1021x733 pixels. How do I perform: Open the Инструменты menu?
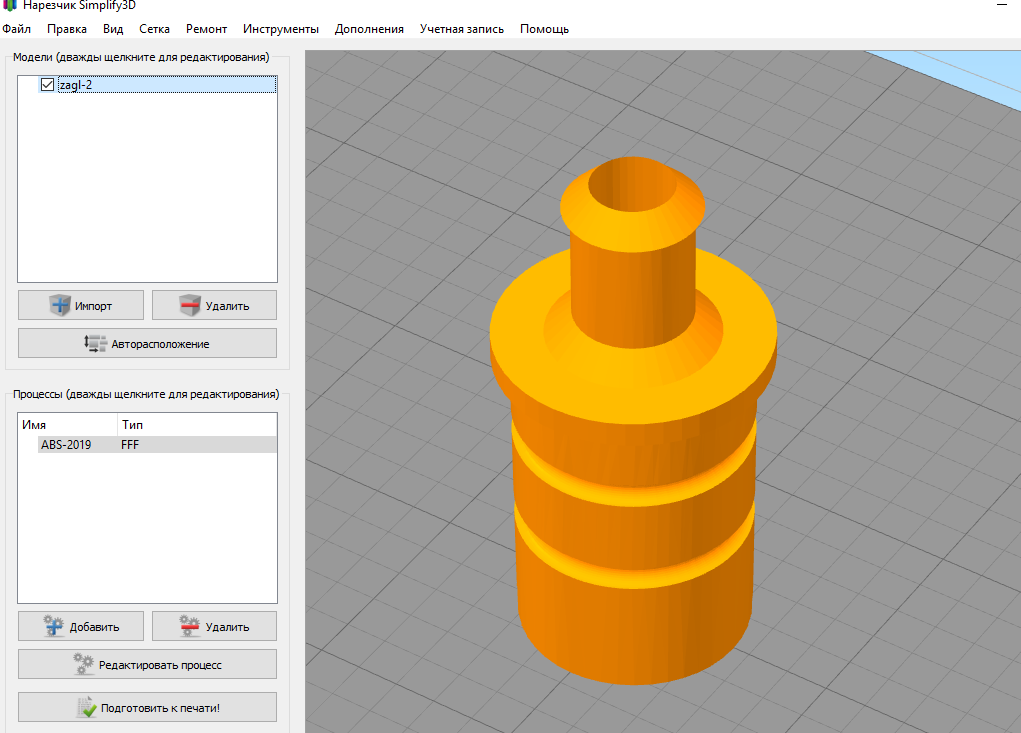click(x=281, y=29)
